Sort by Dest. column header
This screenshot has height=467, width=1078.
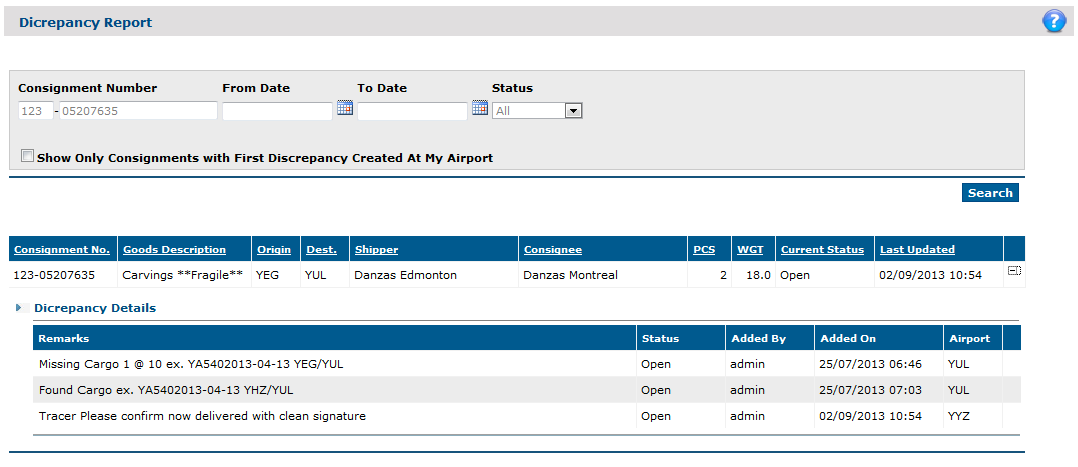pos(321,250)
